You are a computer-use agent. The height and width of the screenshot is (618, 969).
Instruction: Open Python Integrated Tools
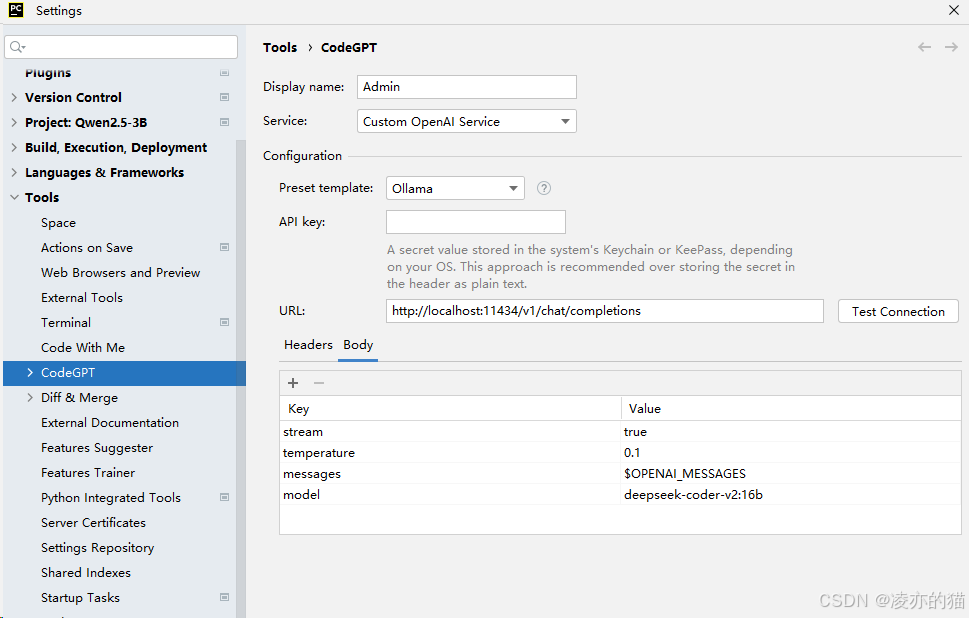pos(111,497)
